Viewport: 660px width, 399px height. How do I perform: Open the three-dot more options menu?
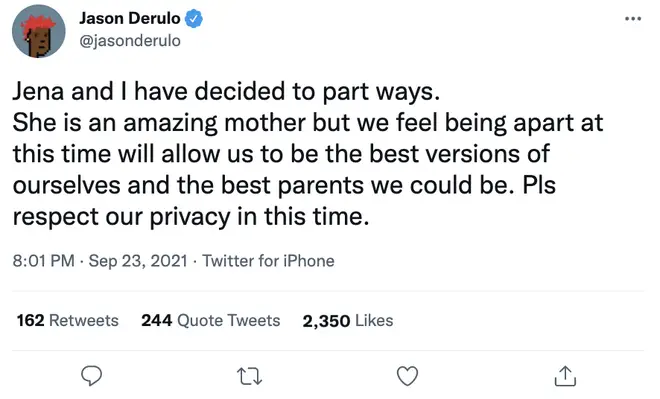pos(633,19)
